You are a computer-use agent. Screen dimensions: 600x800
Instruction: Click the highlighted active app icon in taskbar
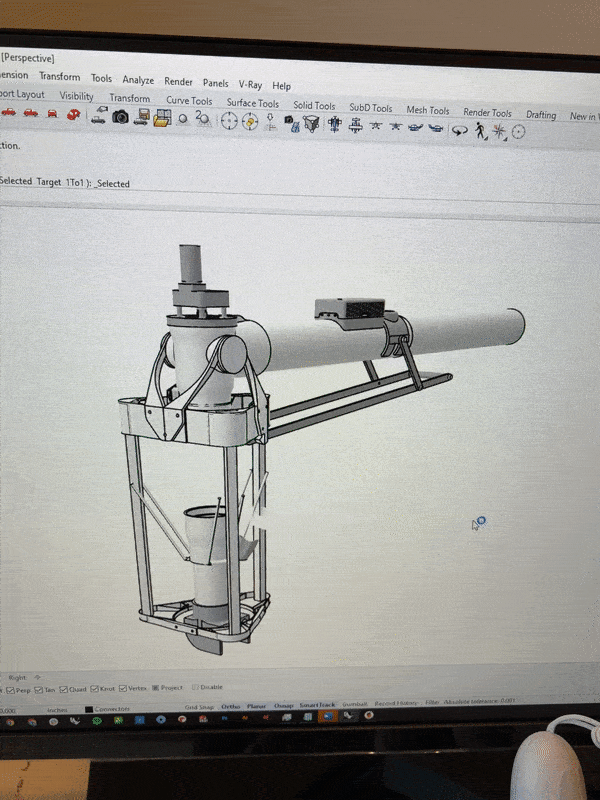pos(328,716)
